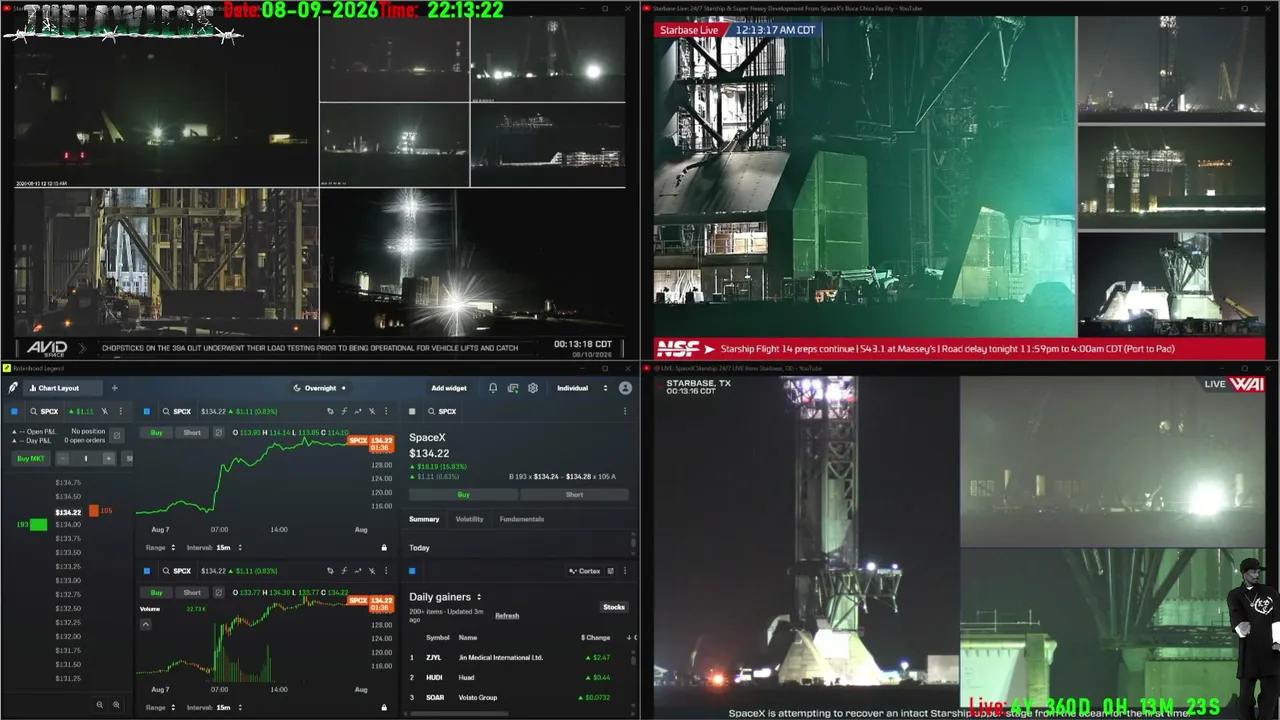Screen dimensions: 1280x720
Task: Open the Range selector on the upper chart
Action: coord(161,547)
